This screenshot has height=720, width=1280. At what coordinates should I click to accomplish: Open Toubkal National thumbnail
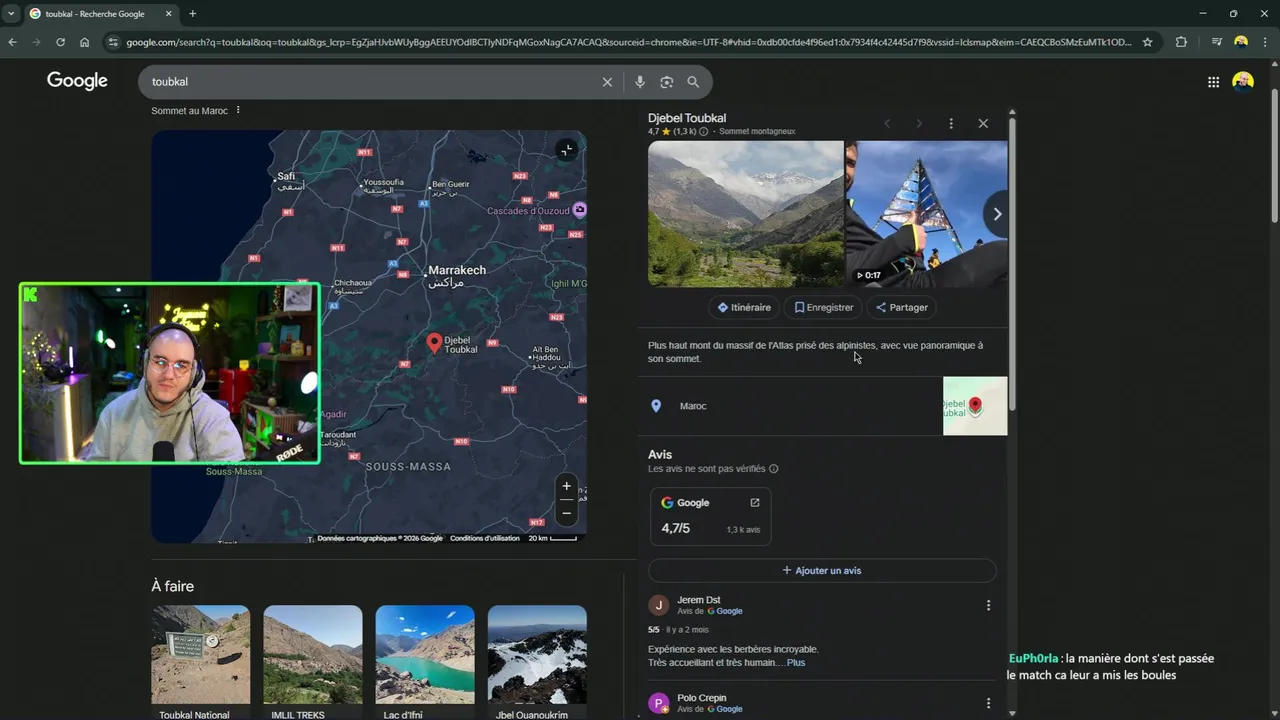click(201, 655)
